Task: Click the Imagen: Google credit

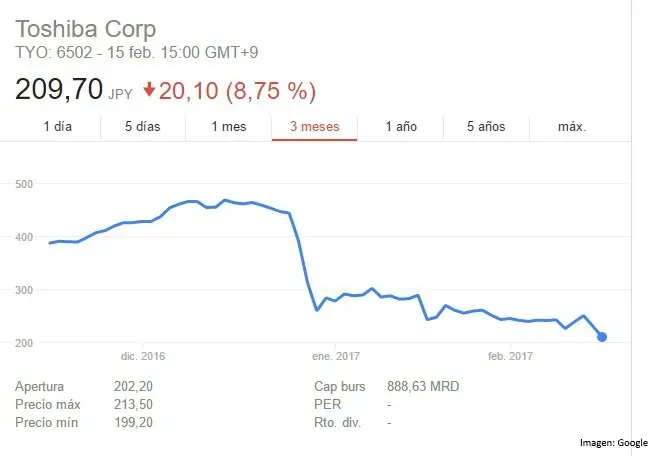Action: pos(614,442)
